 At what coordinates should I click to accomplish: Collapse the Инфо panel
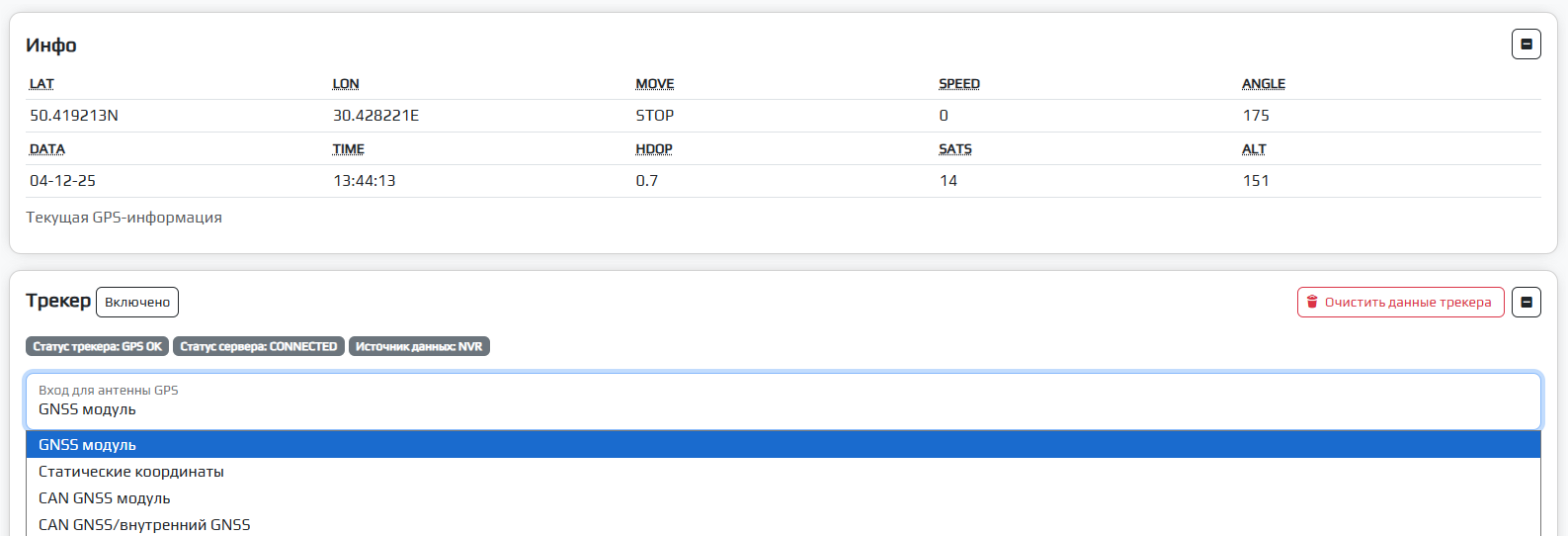click(x=1526, y=45)
